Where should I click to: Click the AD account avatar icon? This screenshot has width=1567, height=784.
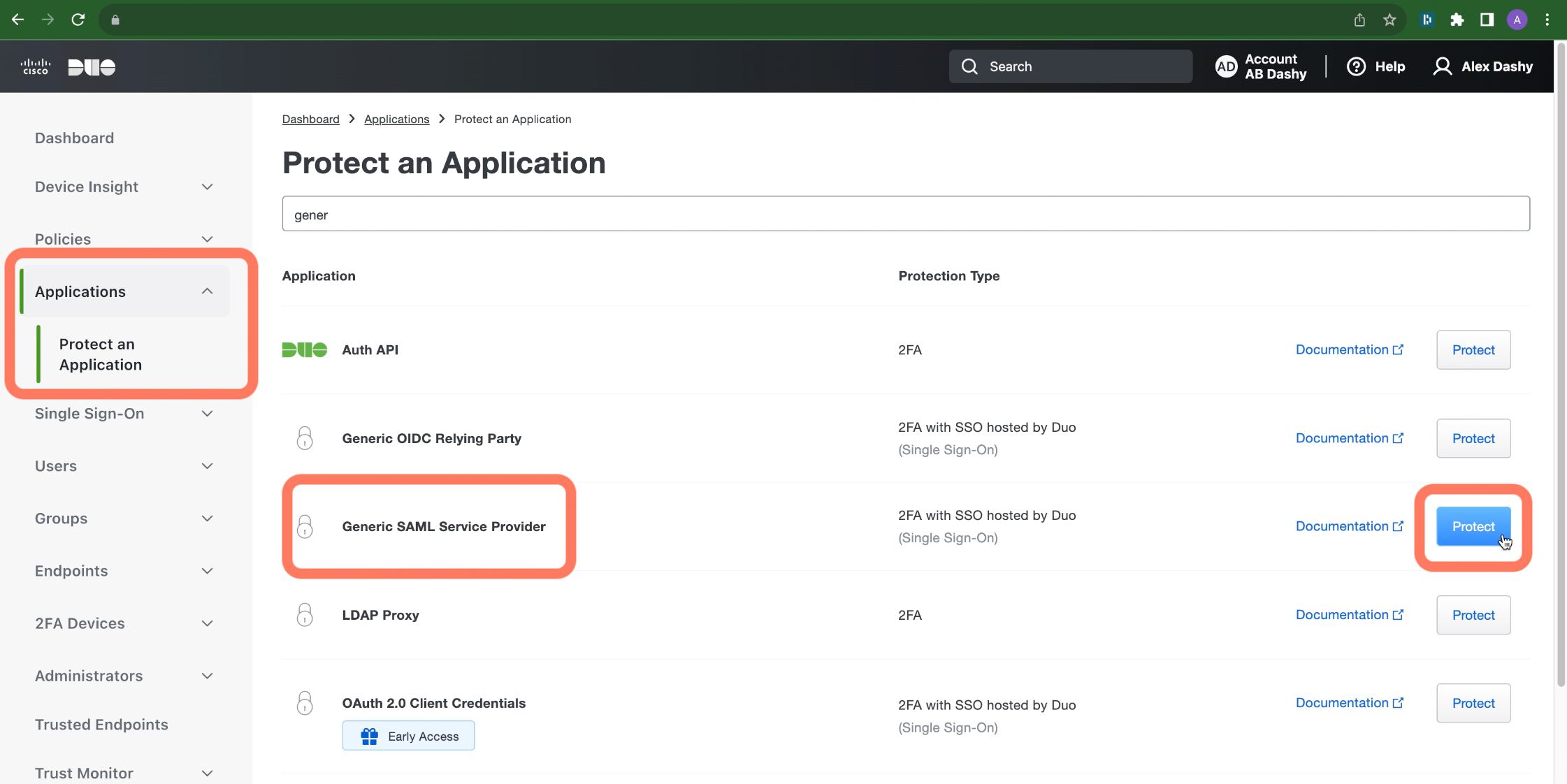click(1226, 66)
